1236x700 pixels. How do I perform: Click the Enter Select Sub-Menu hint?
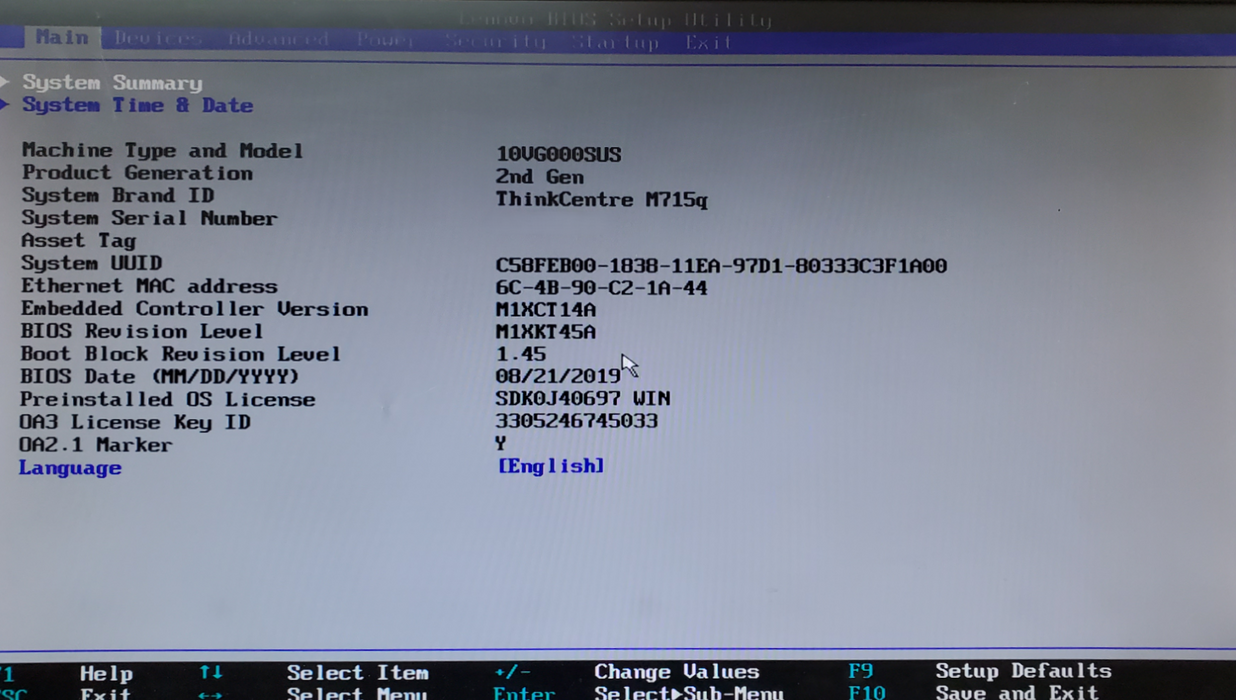point(638,692)
